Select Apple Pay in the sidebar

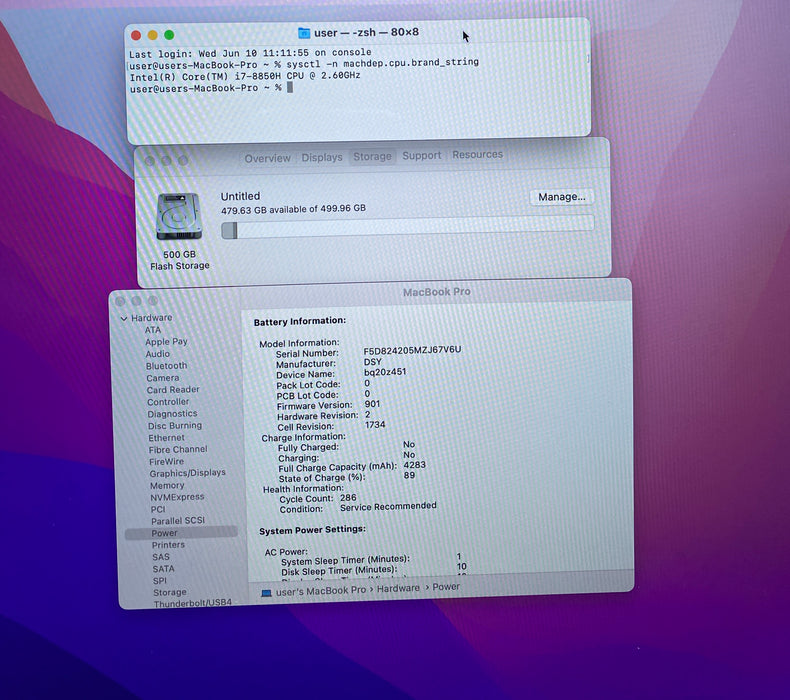click(x=166, y=342)
